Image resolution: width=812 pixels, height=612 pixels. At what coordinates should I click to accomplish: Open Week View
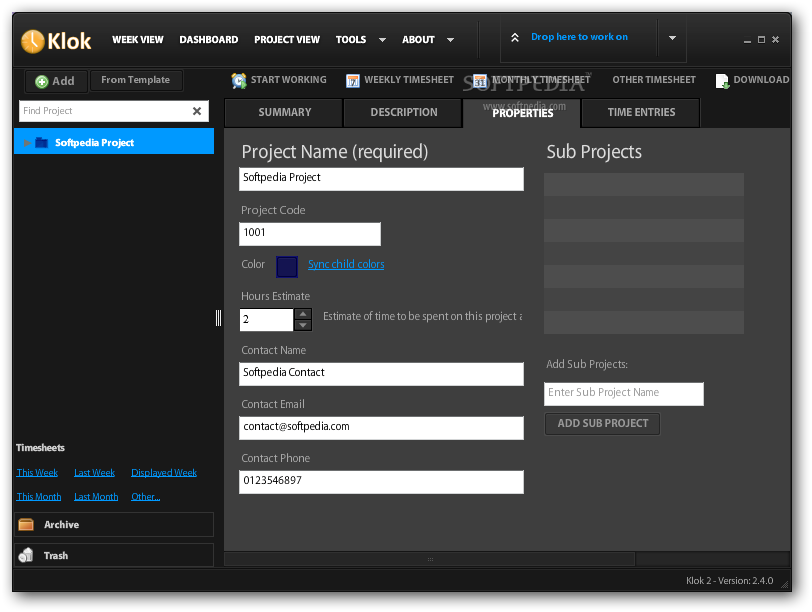[137, 40]
